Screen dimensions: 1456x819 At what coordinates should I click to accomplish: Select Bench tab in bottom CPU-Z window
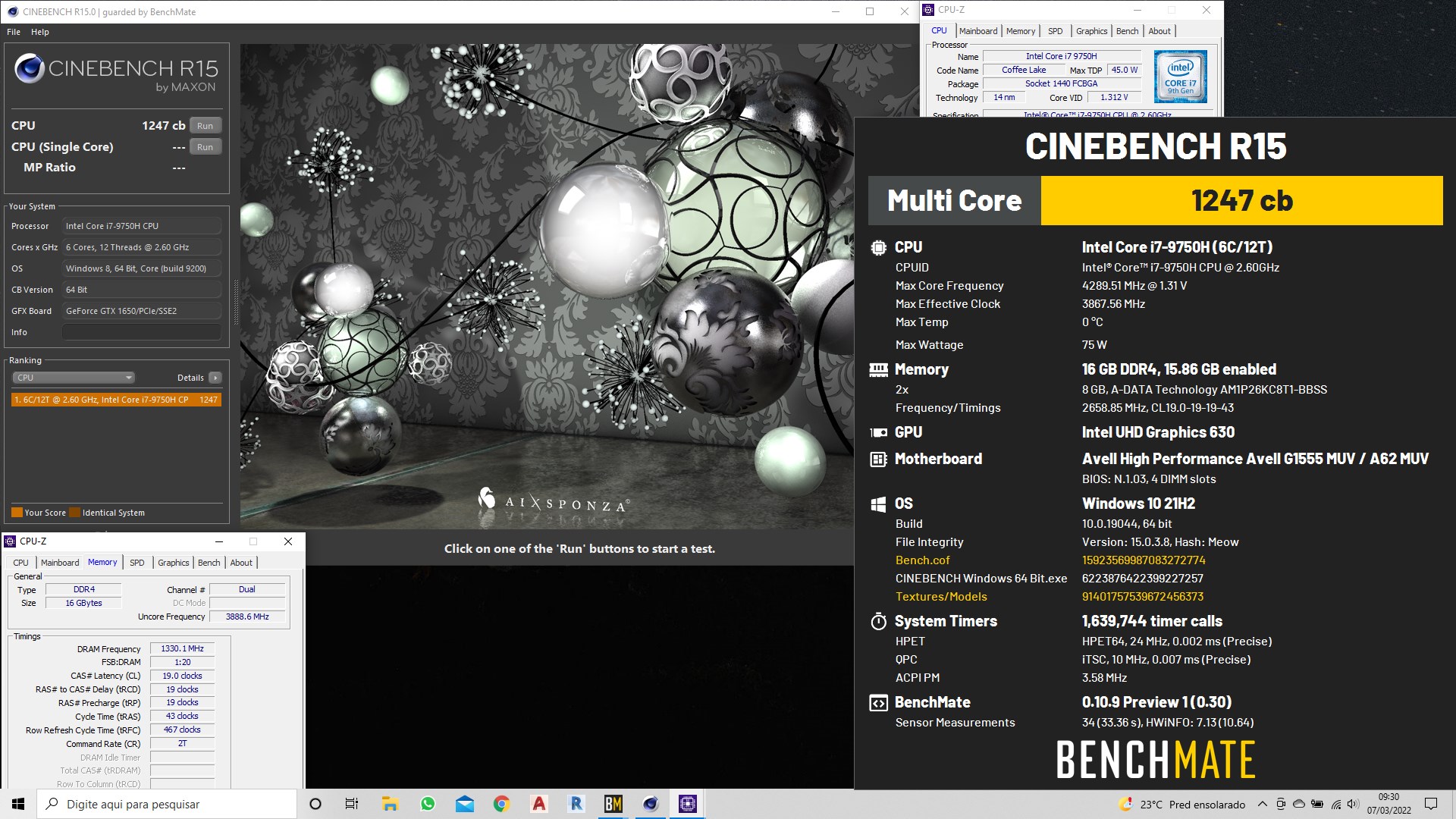[209, 563]
